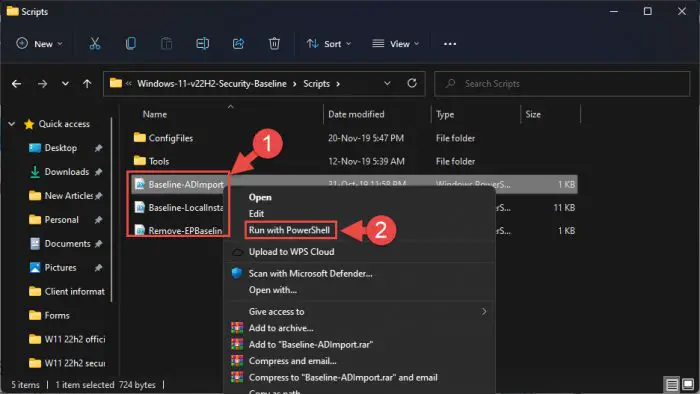Viewport: 700px width, 394px height.
Task: Click the Share icon in toolbar
Action: (x=238, y=43)
